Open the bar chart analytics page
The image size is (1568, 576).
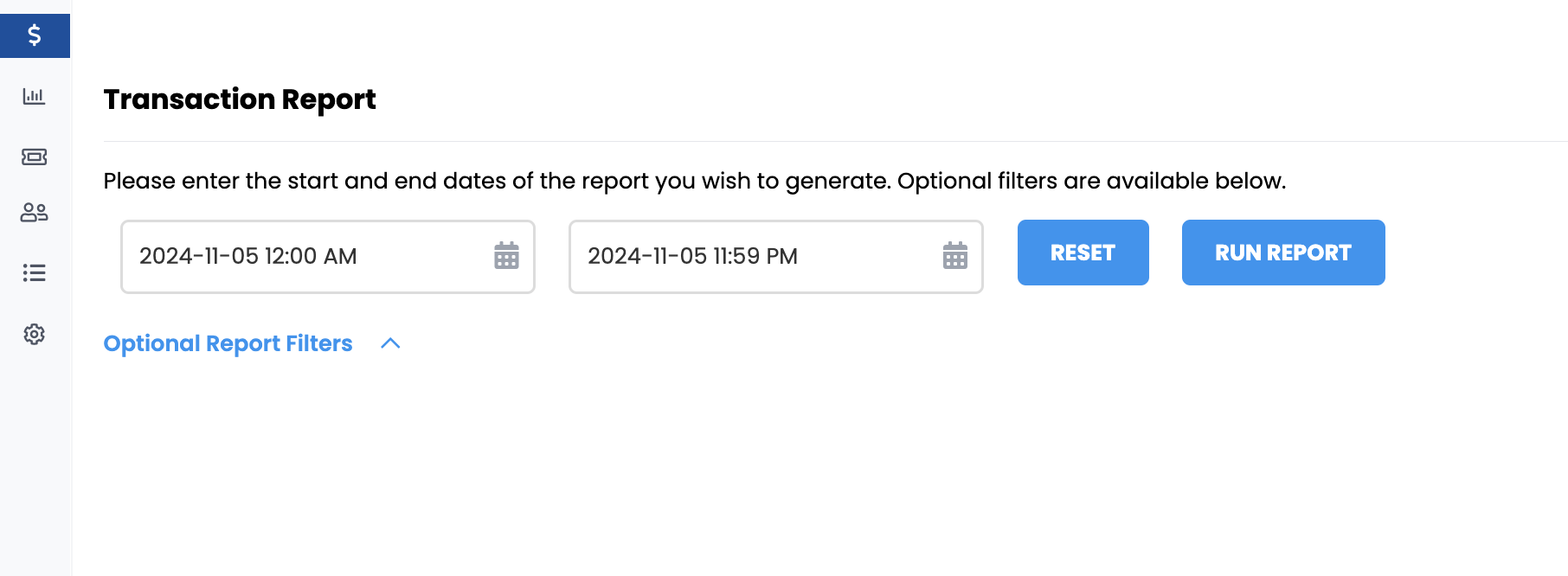tap(34, 96)
